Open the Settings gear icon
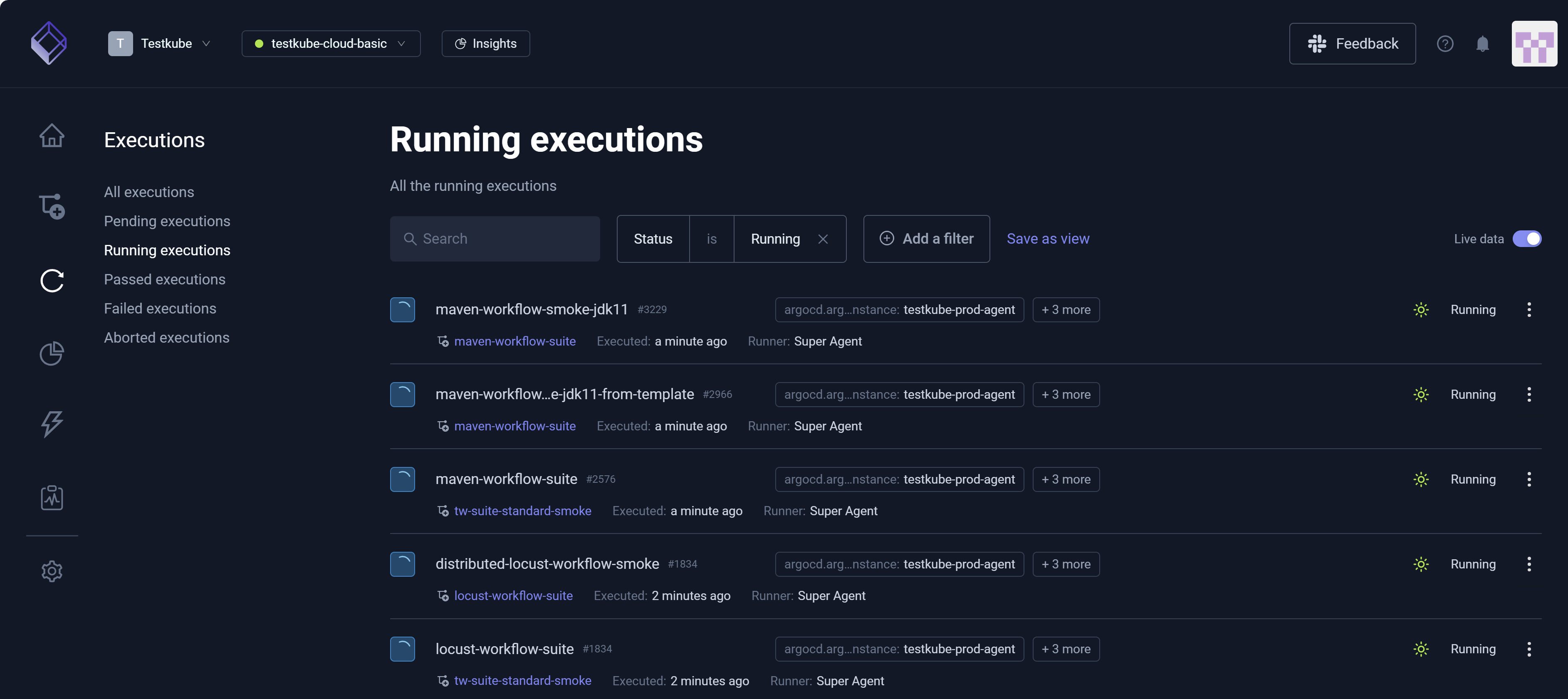 pos(52,571)
